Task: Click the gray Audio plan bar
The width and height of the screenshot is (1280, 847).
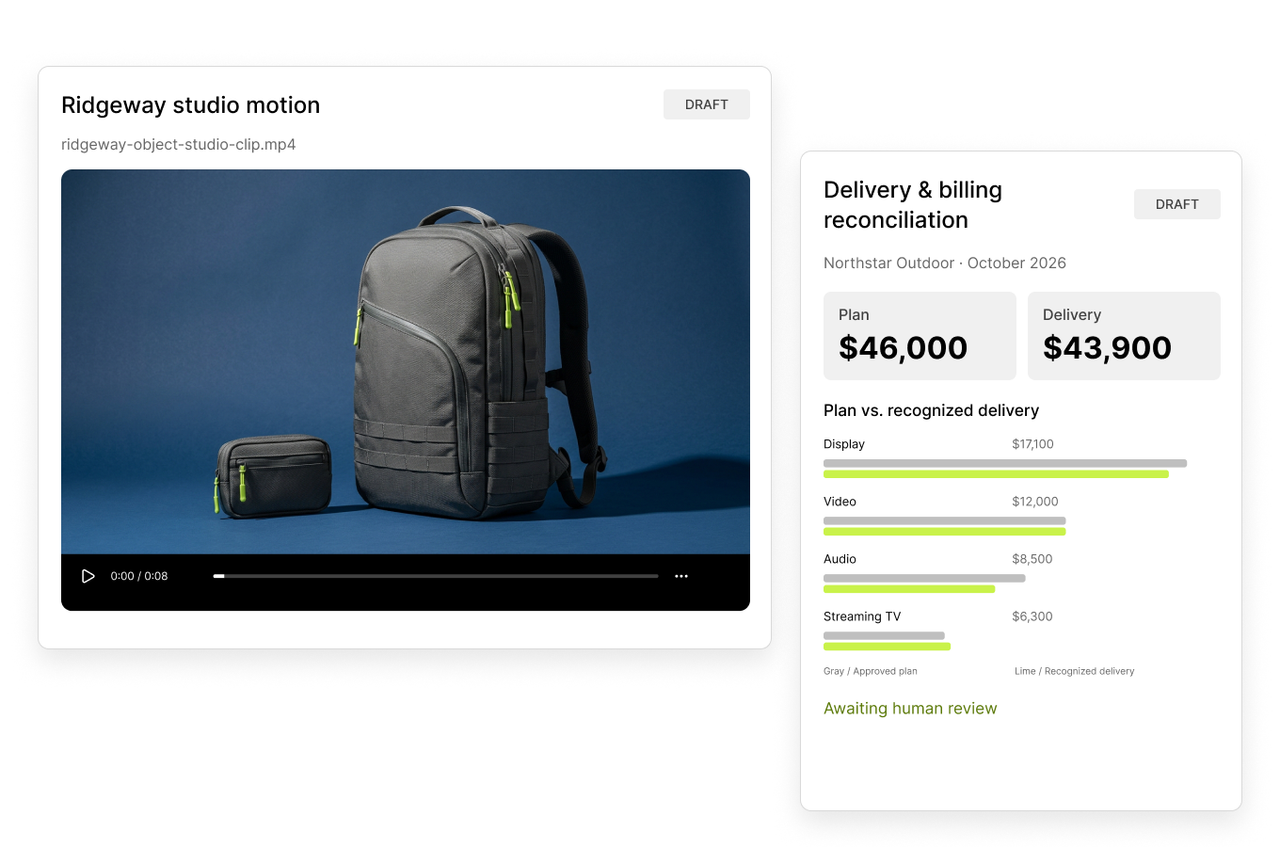Action: point(924,578)
